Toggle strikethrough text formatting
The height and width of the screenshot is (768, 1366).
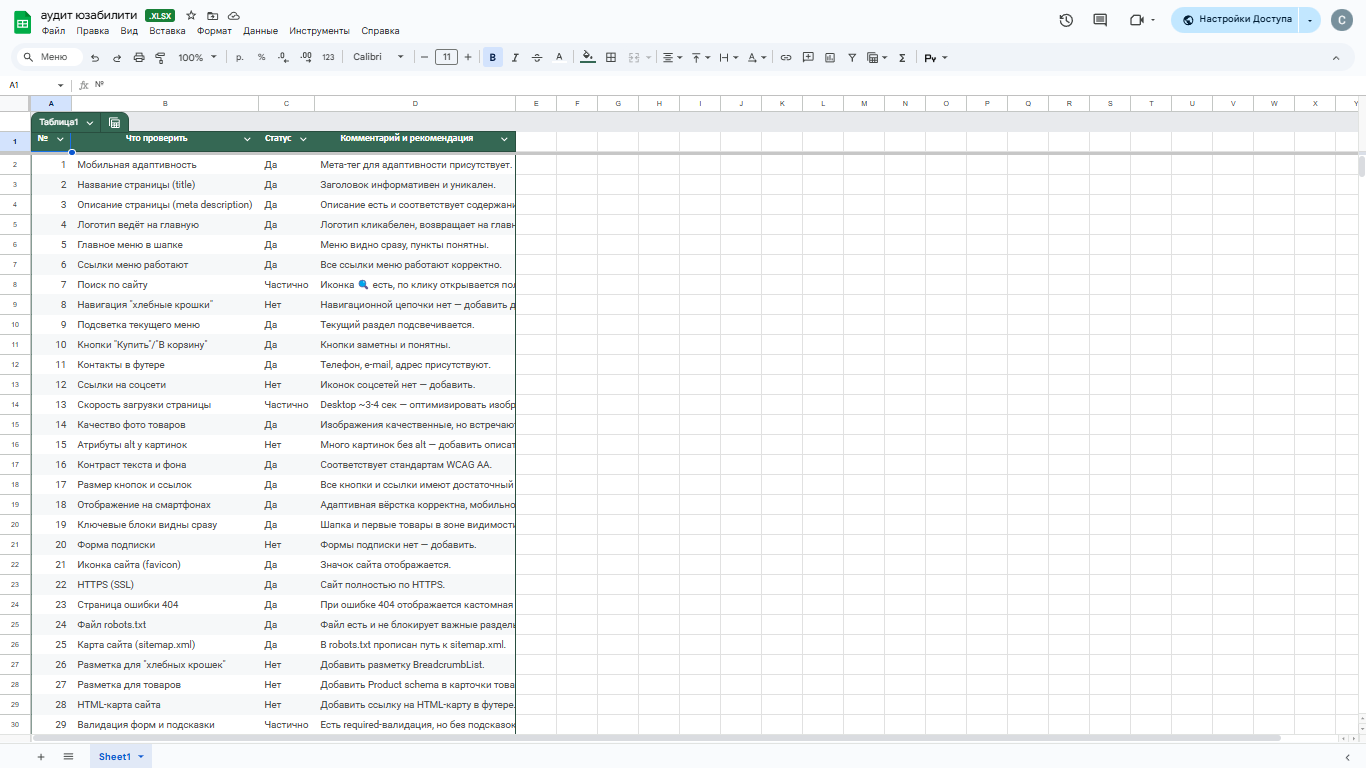[537, 58]
